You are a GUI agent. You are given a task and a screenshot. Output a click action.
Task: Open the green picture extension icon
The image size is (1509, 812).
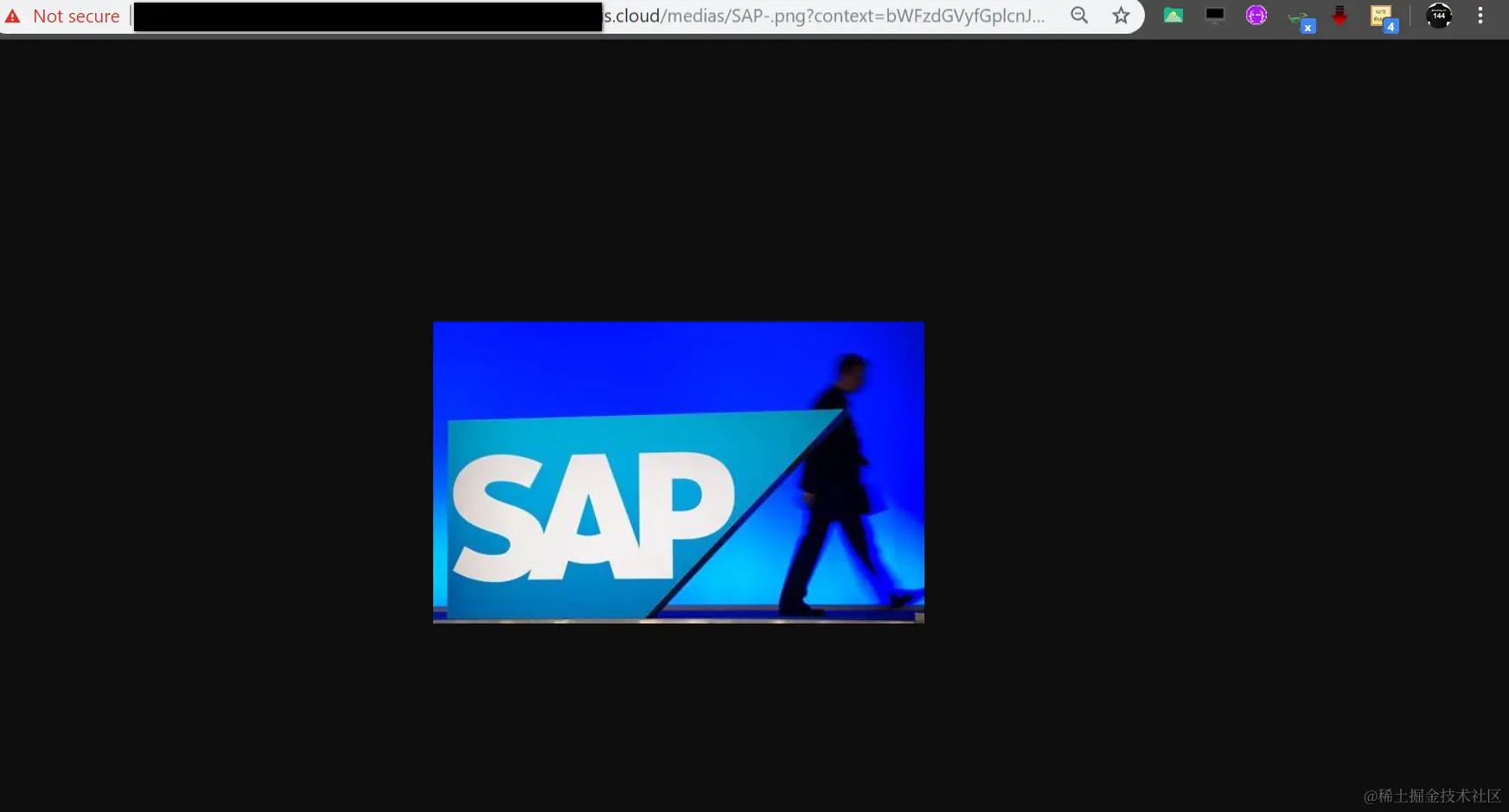click(1173, 16)
